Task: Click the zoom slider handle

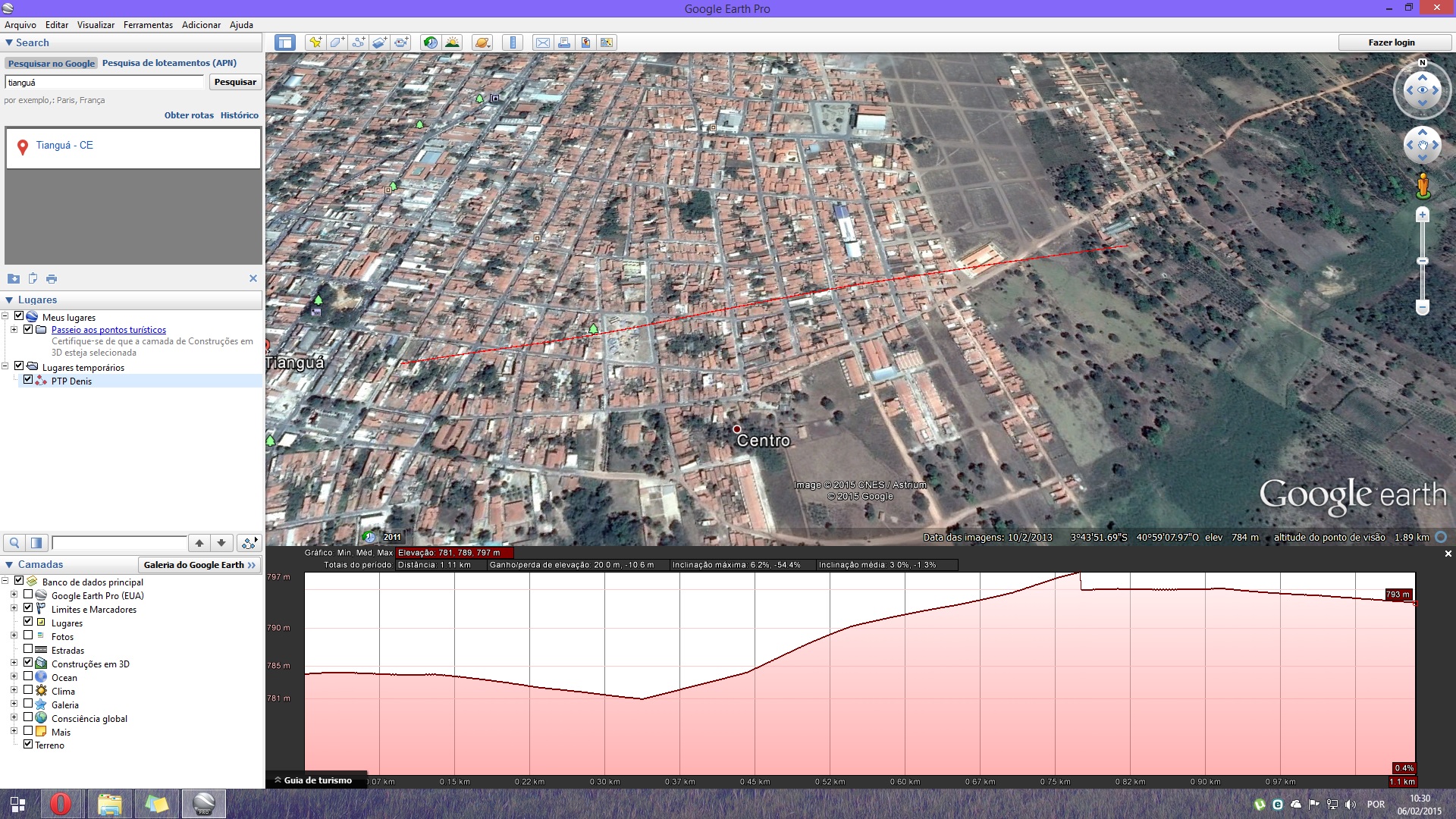Action: click(1423, 261)
